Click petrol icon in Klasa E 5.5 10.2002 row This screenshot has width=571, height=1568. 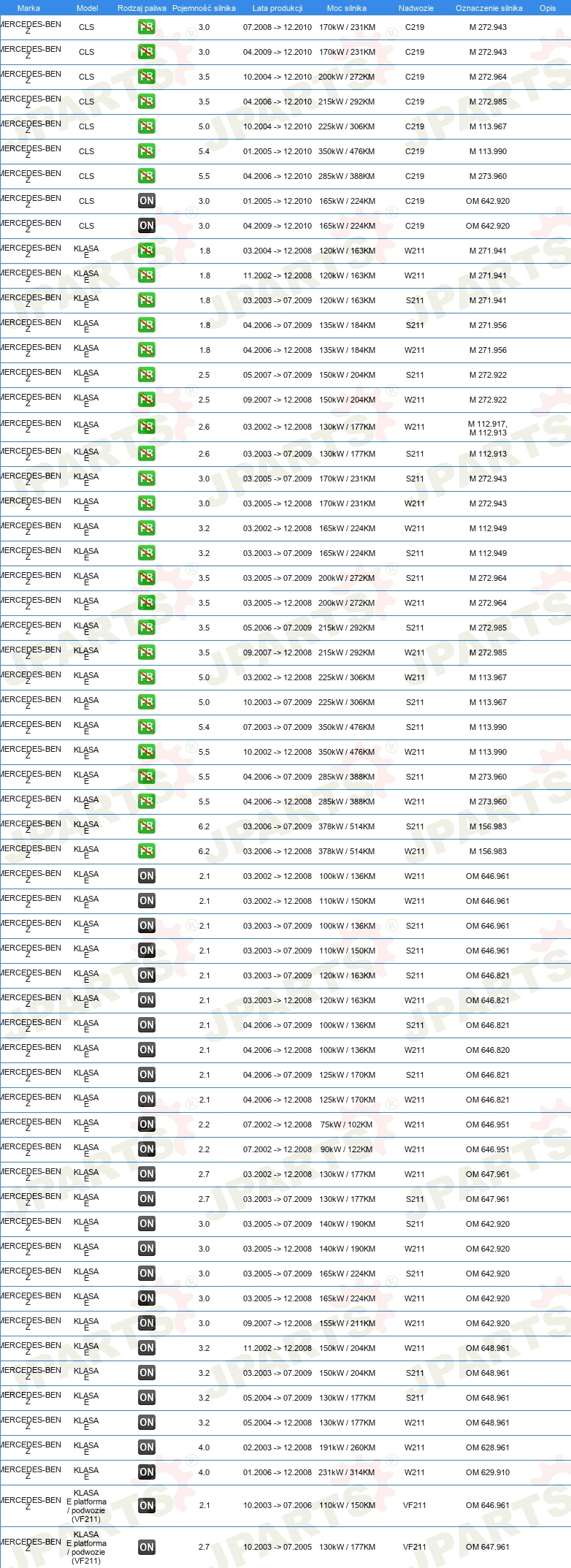click(x=146, y=752)
